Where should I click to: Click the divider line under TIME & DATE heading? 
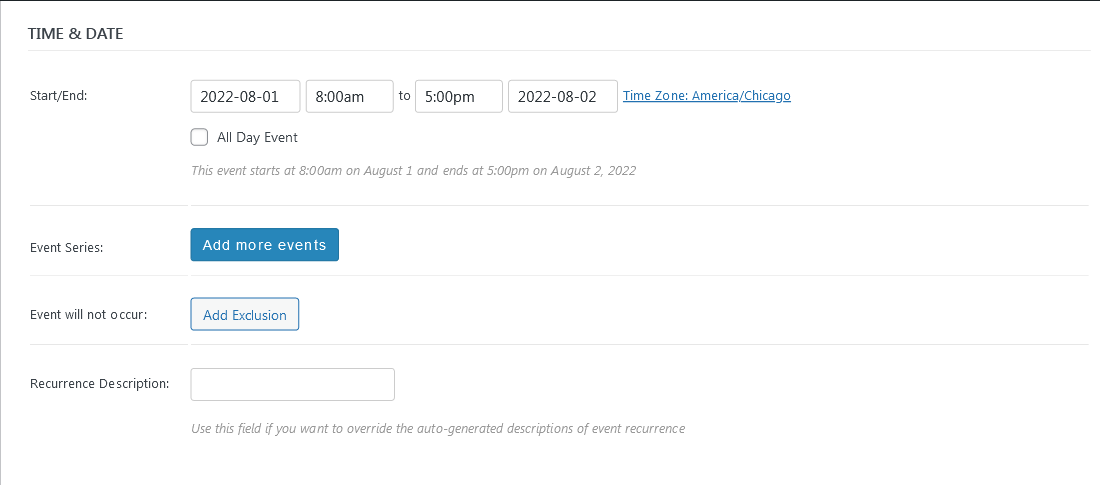560,50
